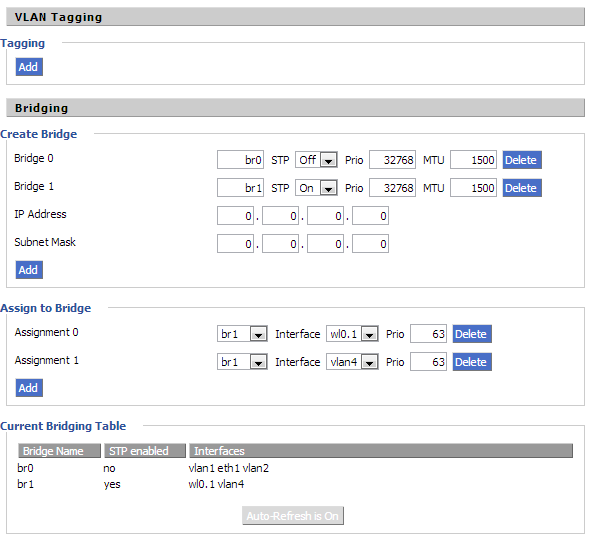The height and width of the screenshot is (542, 597).
Task: Delete Bridge 1 entry
Action: click(522, 188)
